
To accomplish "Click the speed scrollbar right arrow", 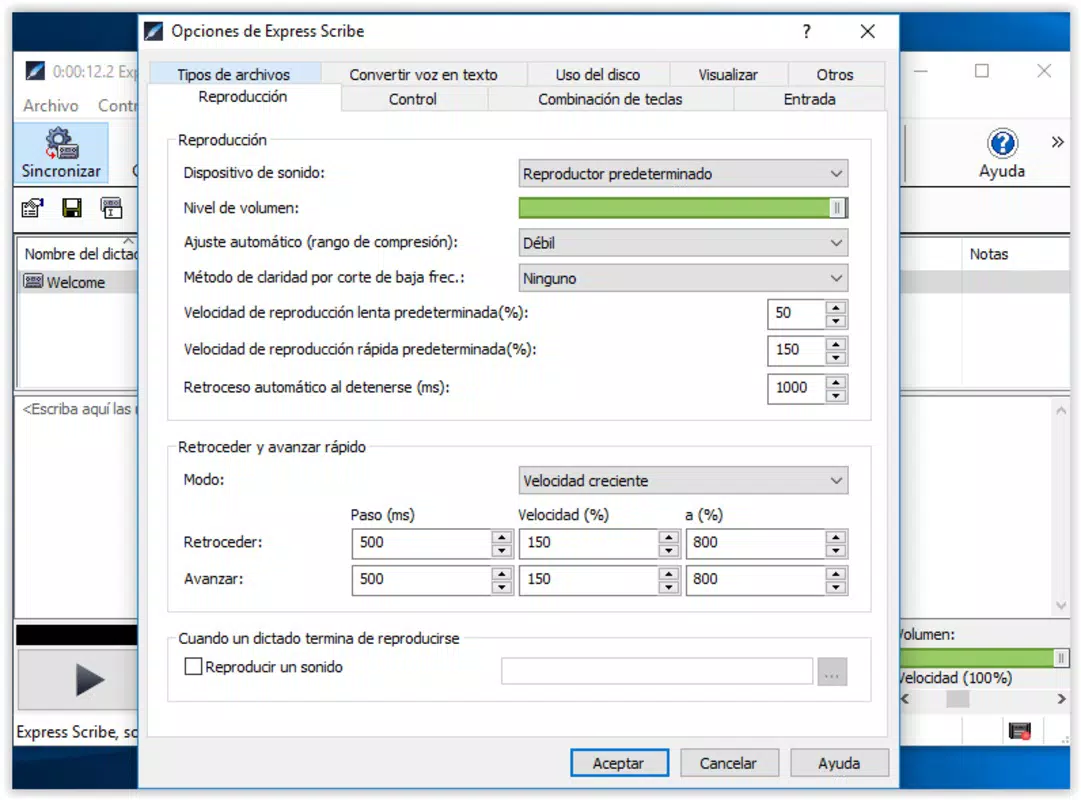I will 1062,699.
